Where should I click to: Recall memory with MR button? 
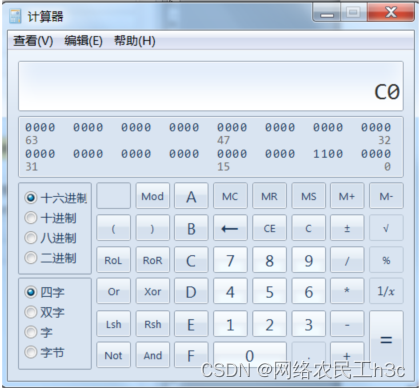pyautogui.click(x=269, y=196)
